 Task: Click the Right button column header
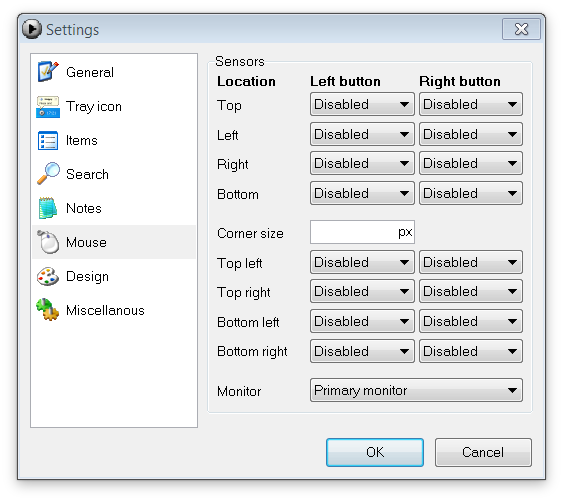[x=460, y=82]
